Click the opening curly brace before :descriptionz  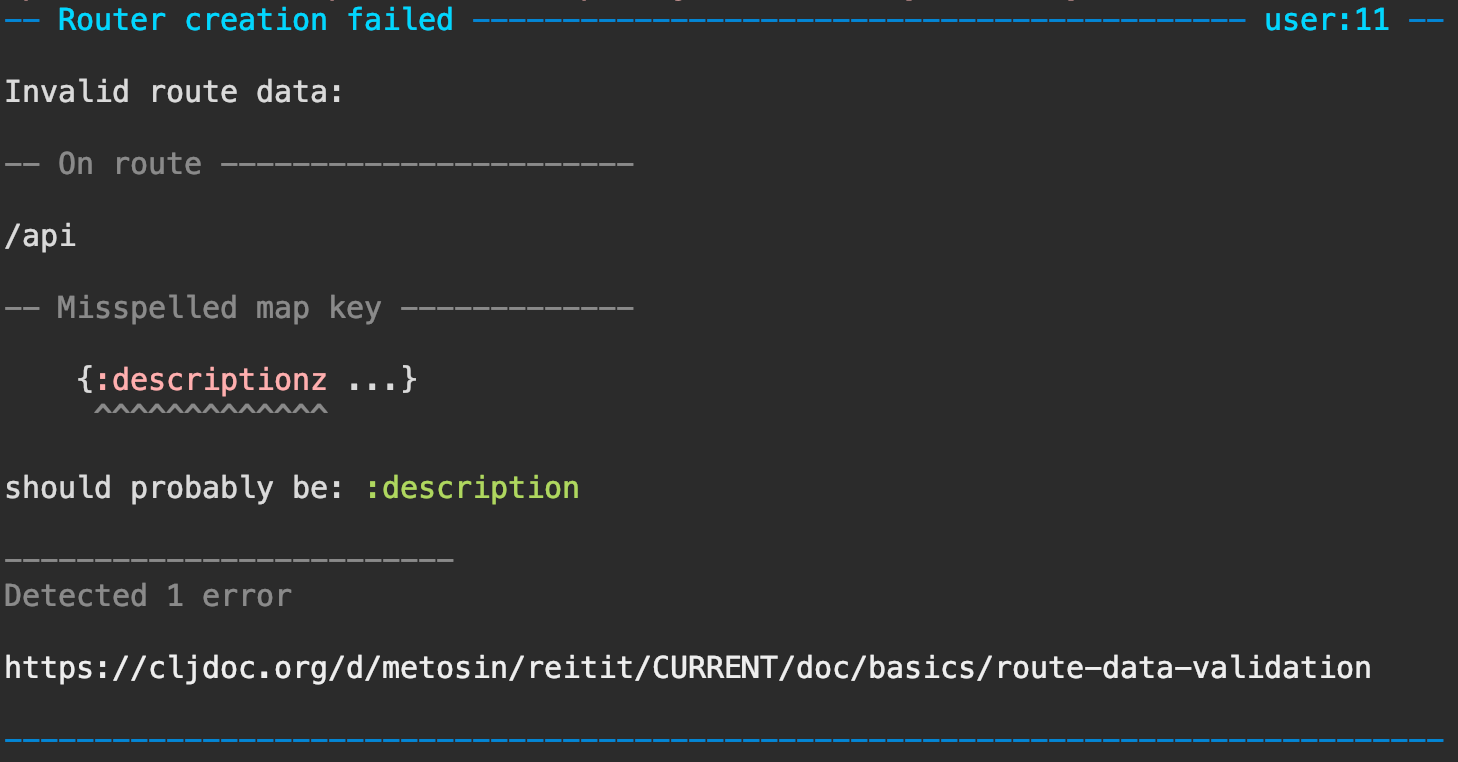(85, 380)
